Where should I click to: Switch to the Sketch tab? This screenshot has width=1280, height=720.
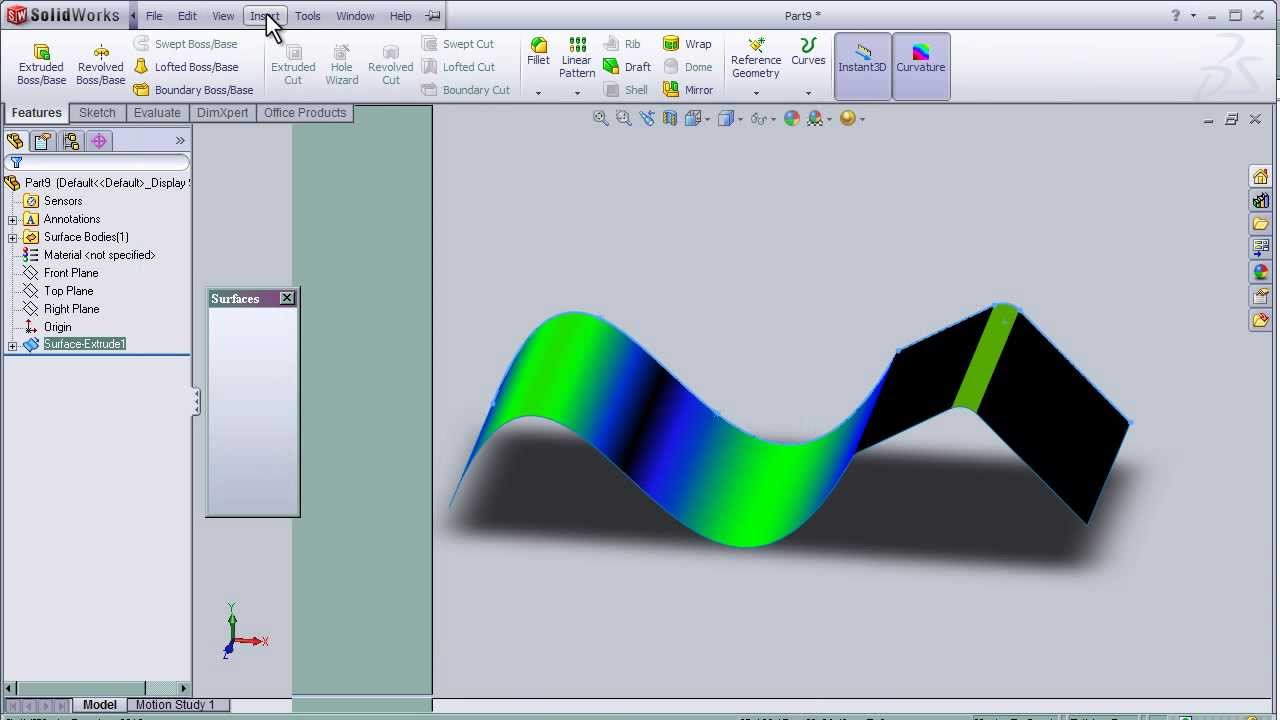(97, 113)
